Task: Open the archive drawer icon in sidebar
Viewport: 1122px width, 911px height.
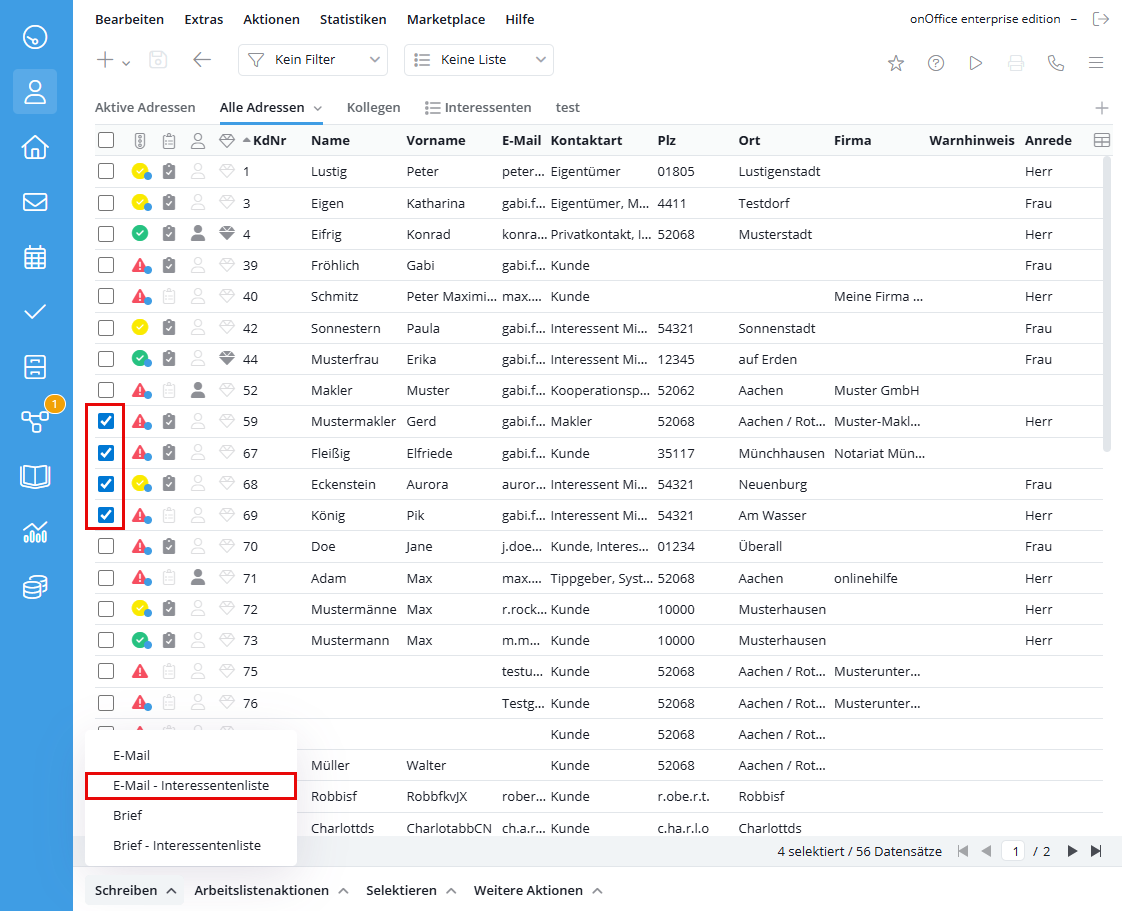Action: click(35, 366)
